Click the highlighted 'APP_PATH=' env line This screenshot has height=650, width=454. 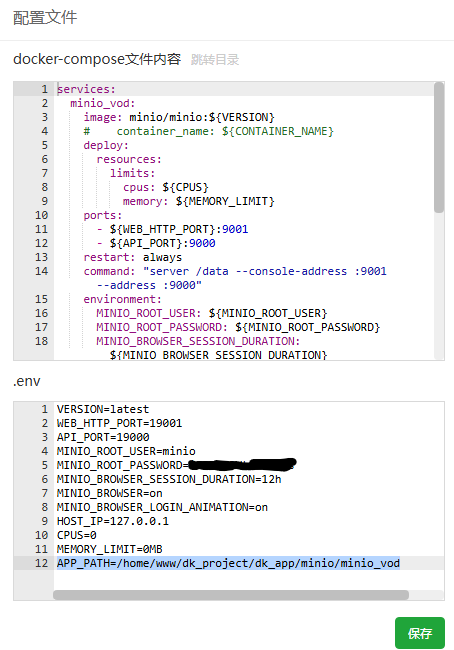tap(228, 563)
